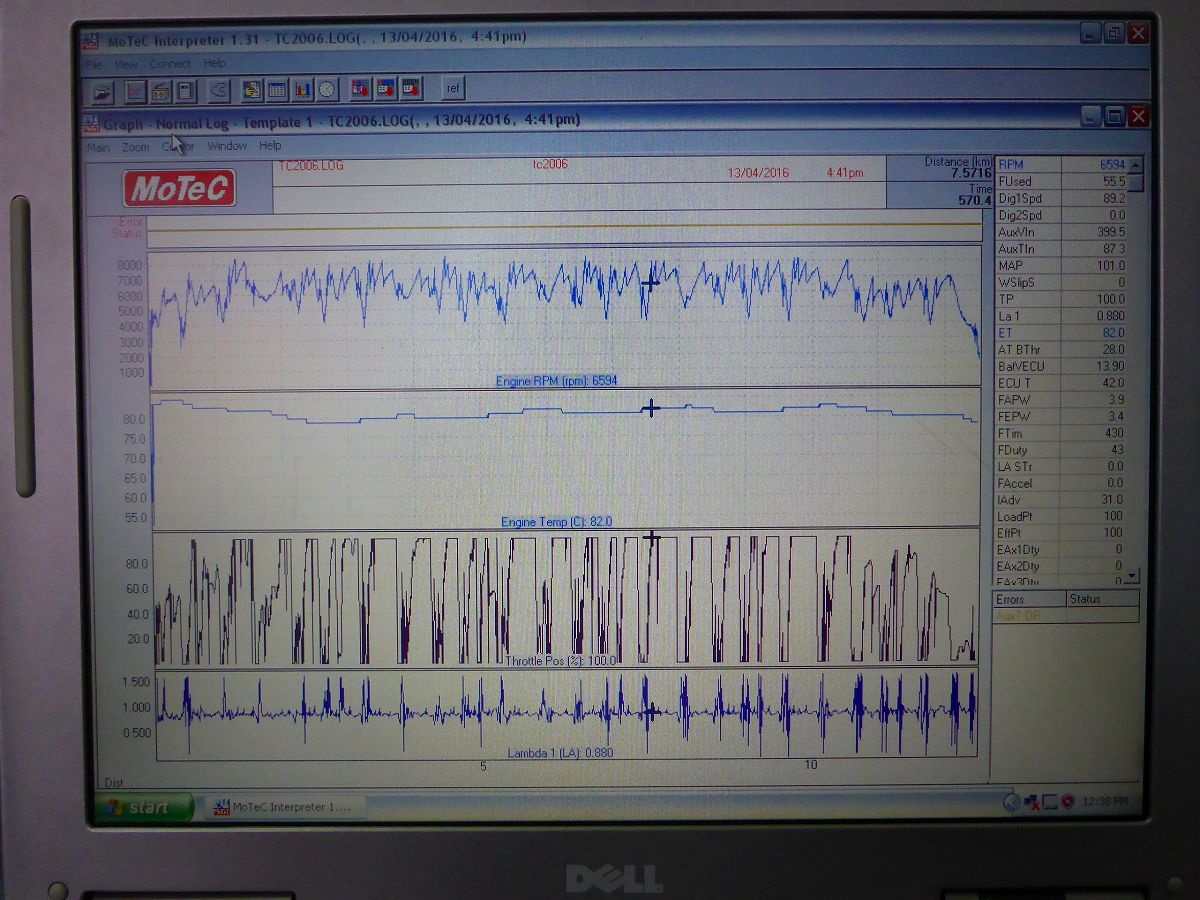Select the LoadPt channel row
Image resolution: width=1200 pixels, height=900 pixels.
1061,516
